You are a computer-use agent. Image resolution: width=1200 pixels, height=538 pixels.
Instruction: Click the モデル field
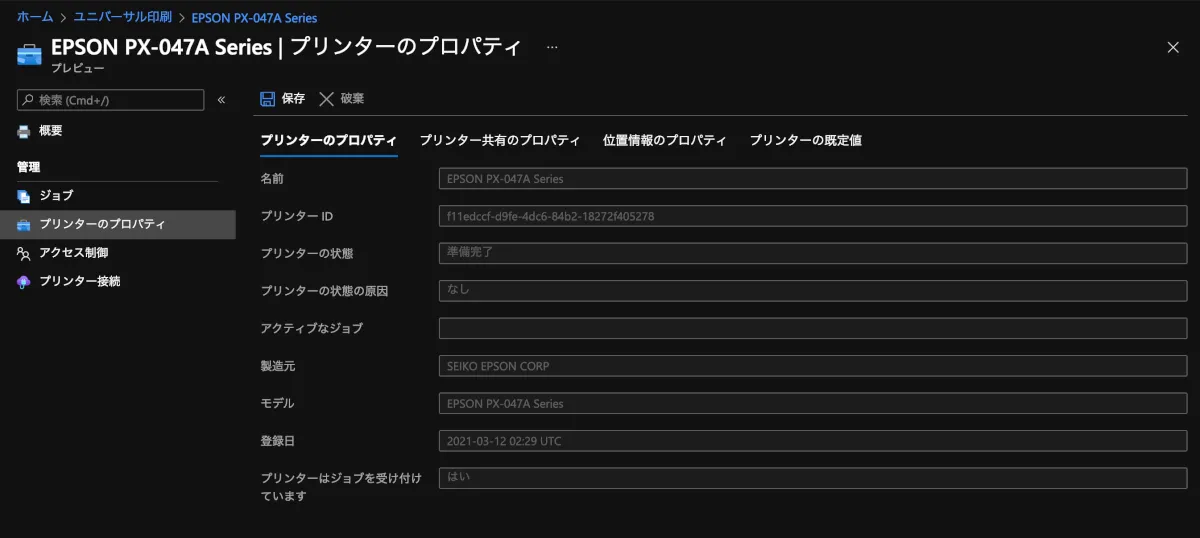pos(813,404)
